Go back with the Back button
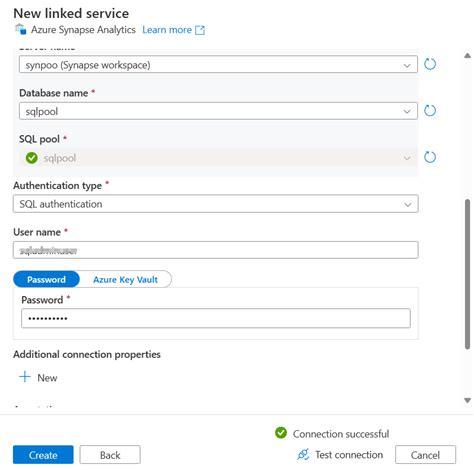474x470 pixels. pos(110,455)
